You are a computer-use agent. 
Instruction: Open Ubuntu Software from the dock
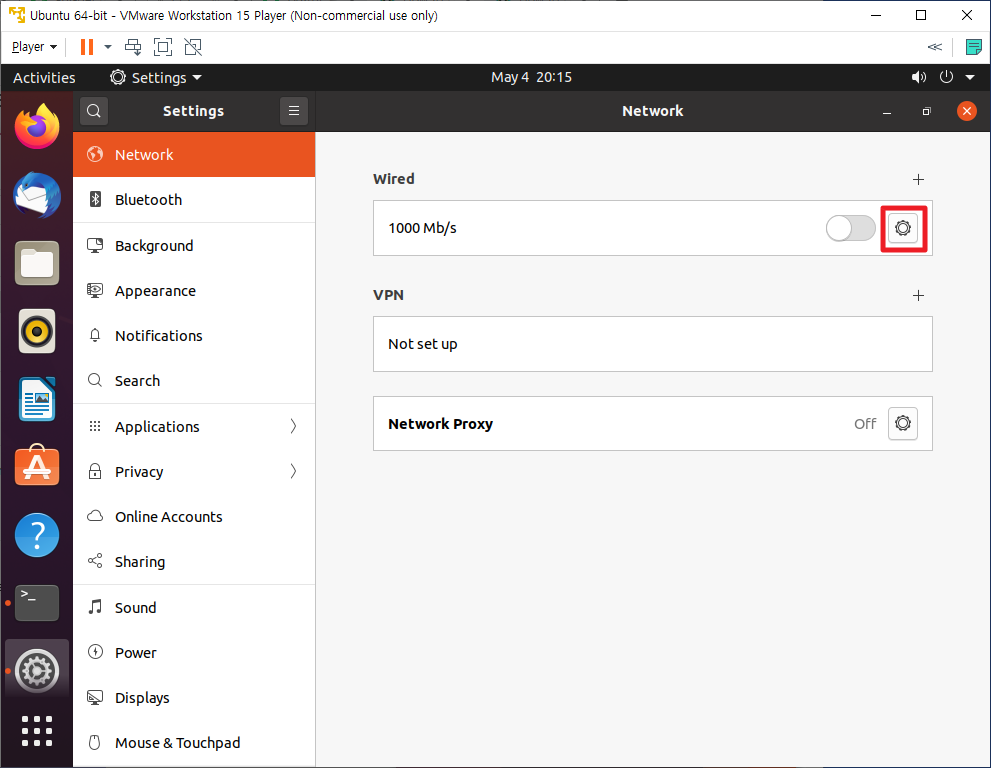37,466
